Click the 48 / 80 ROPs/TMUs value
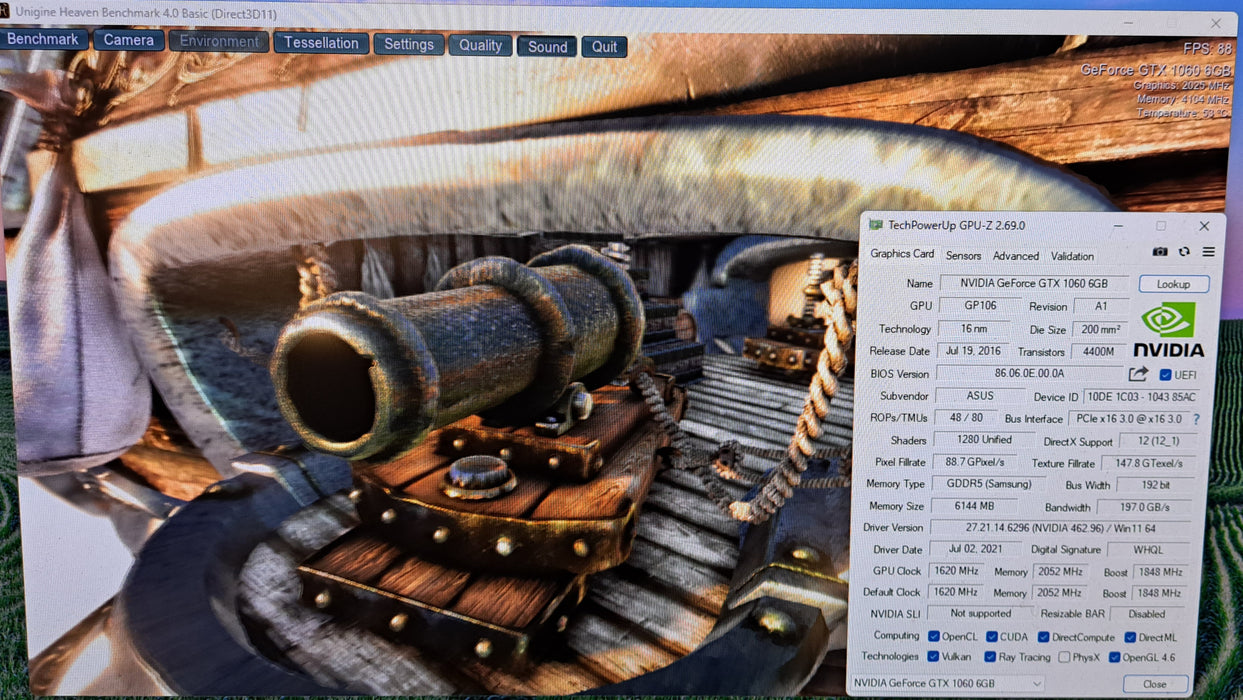 tap(966, 418)
